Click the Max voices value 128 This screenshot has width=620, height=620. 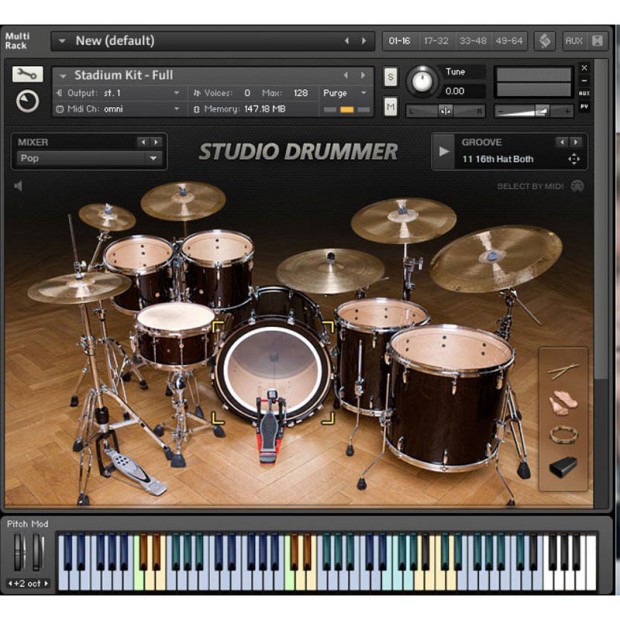(301, 93)
